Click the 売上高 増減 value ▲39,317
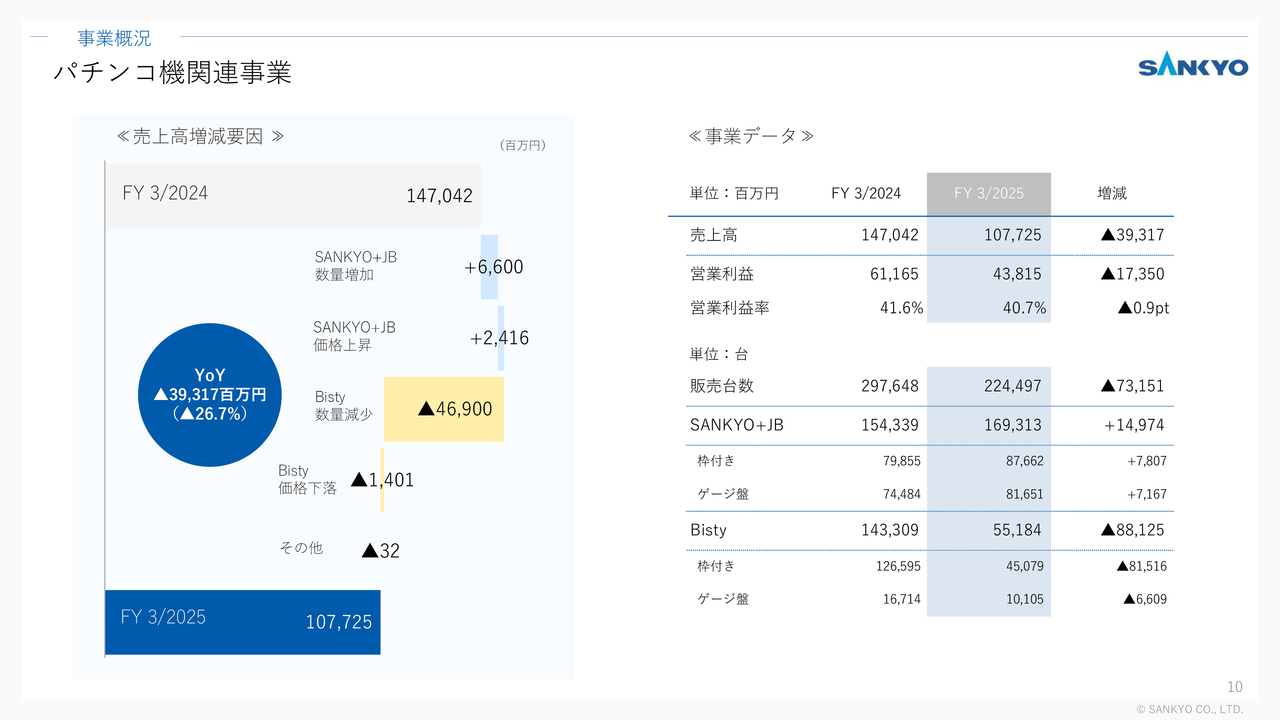Image resolution: width=1280 pixels, height=720 pixels. click(1132, 235)
